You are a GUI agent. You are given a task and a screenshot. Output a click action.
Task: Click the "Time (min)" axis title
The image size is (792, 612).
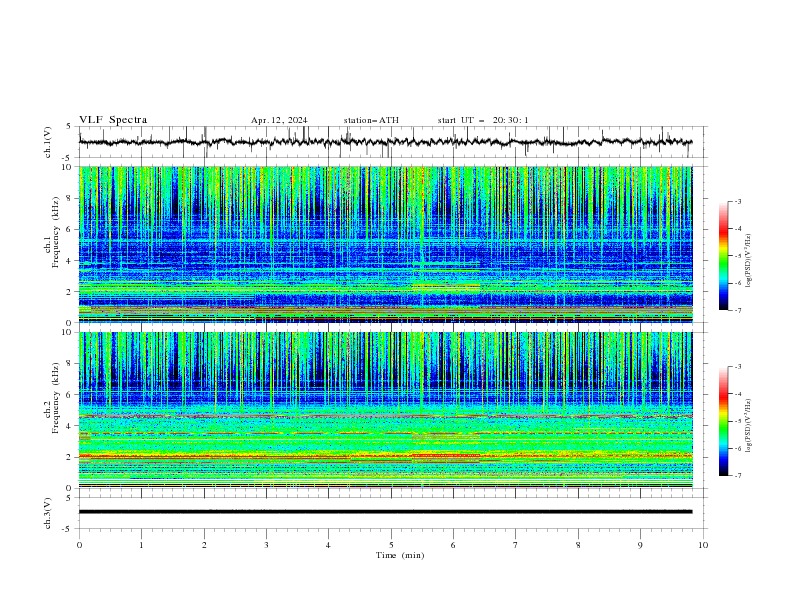[400, 555]
